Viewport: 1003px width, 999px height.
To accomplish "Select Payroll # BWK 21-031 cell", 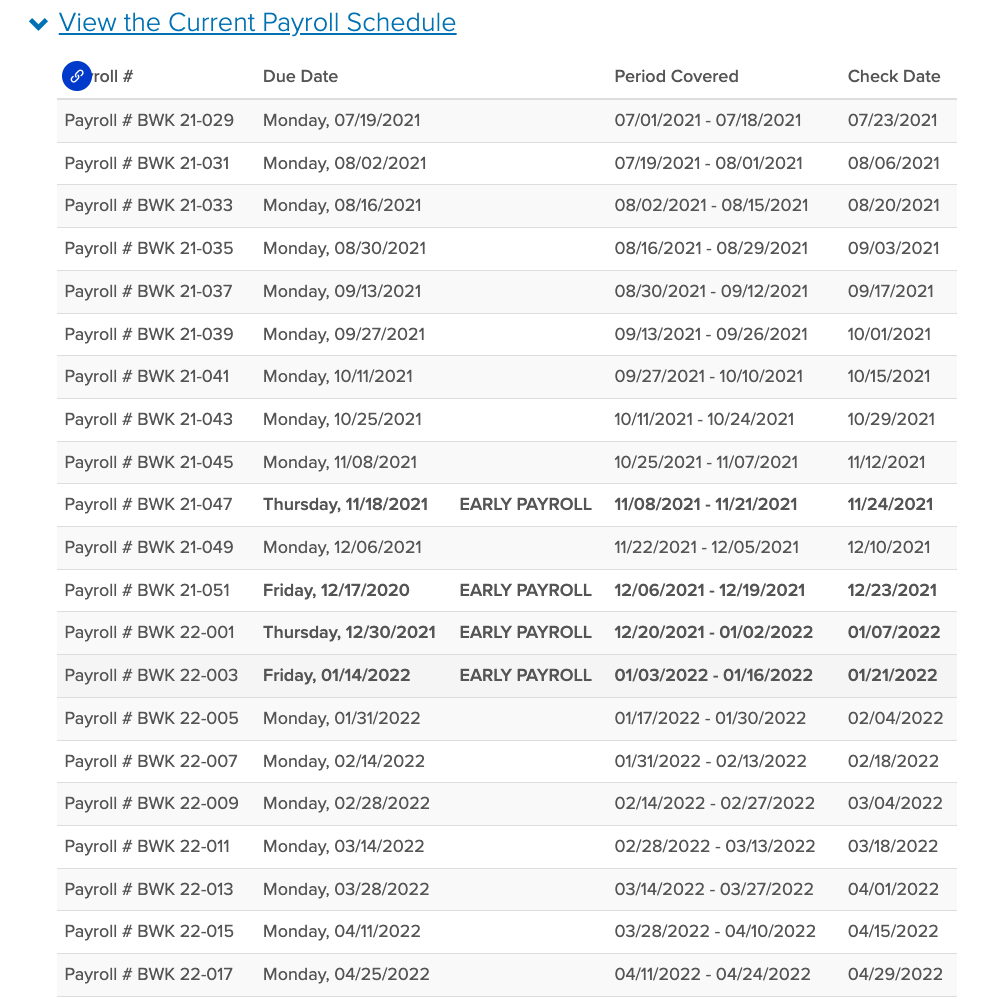I will pyautogui.click(x=147, y=163).
